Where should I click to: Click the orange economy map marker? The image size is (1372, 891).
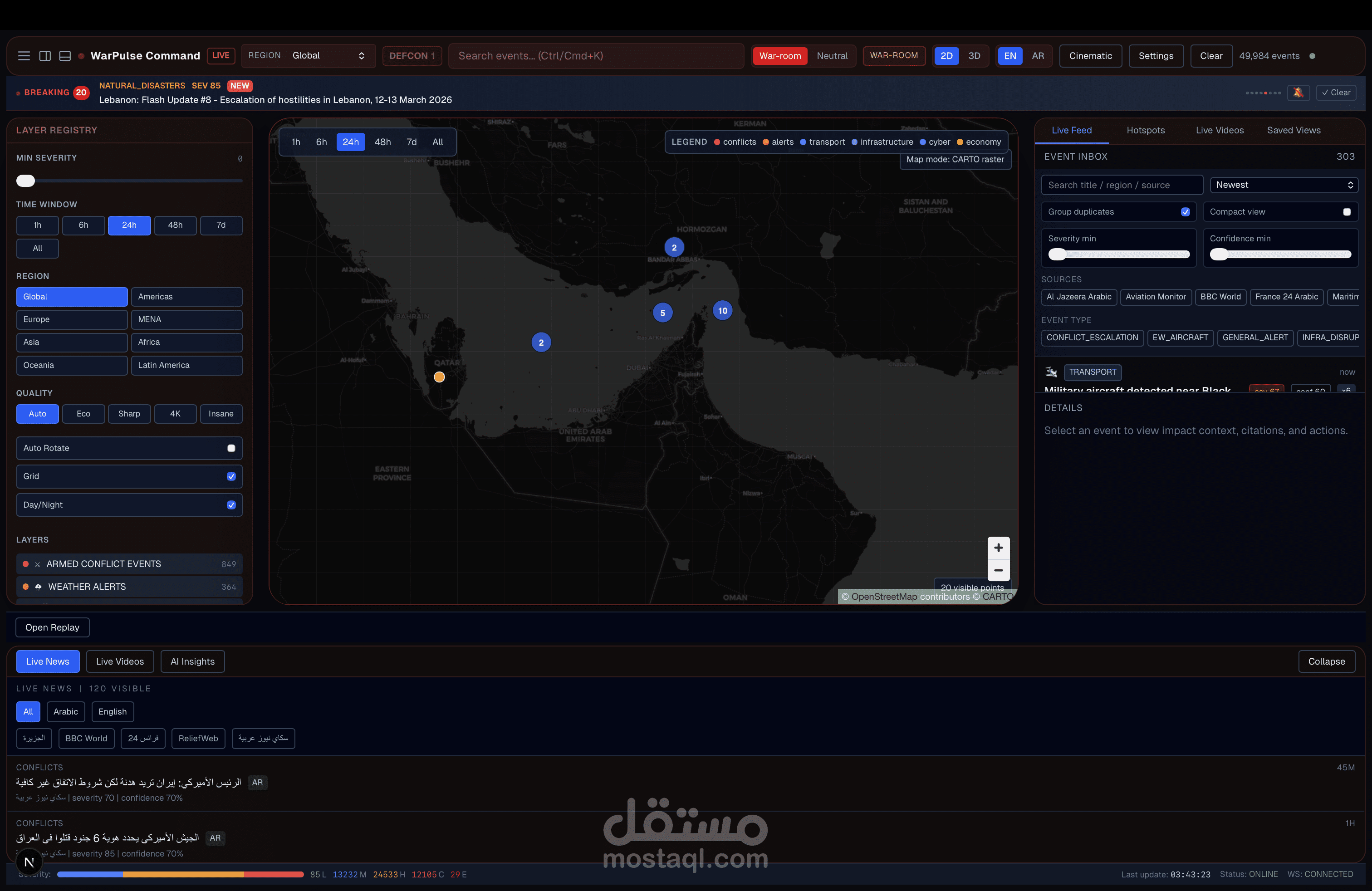[x=439, y=377]
